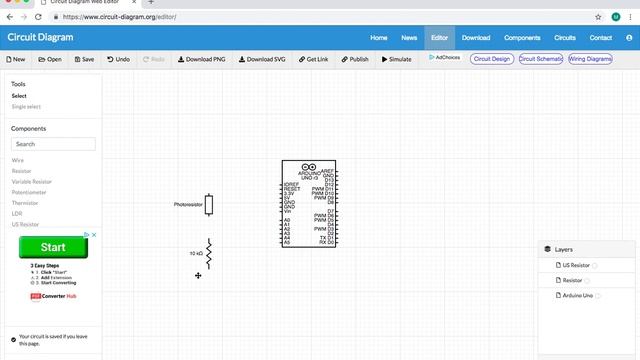640x360 pixels.
Task: Create a new circuit with New
Action: [x=16, y=59]
